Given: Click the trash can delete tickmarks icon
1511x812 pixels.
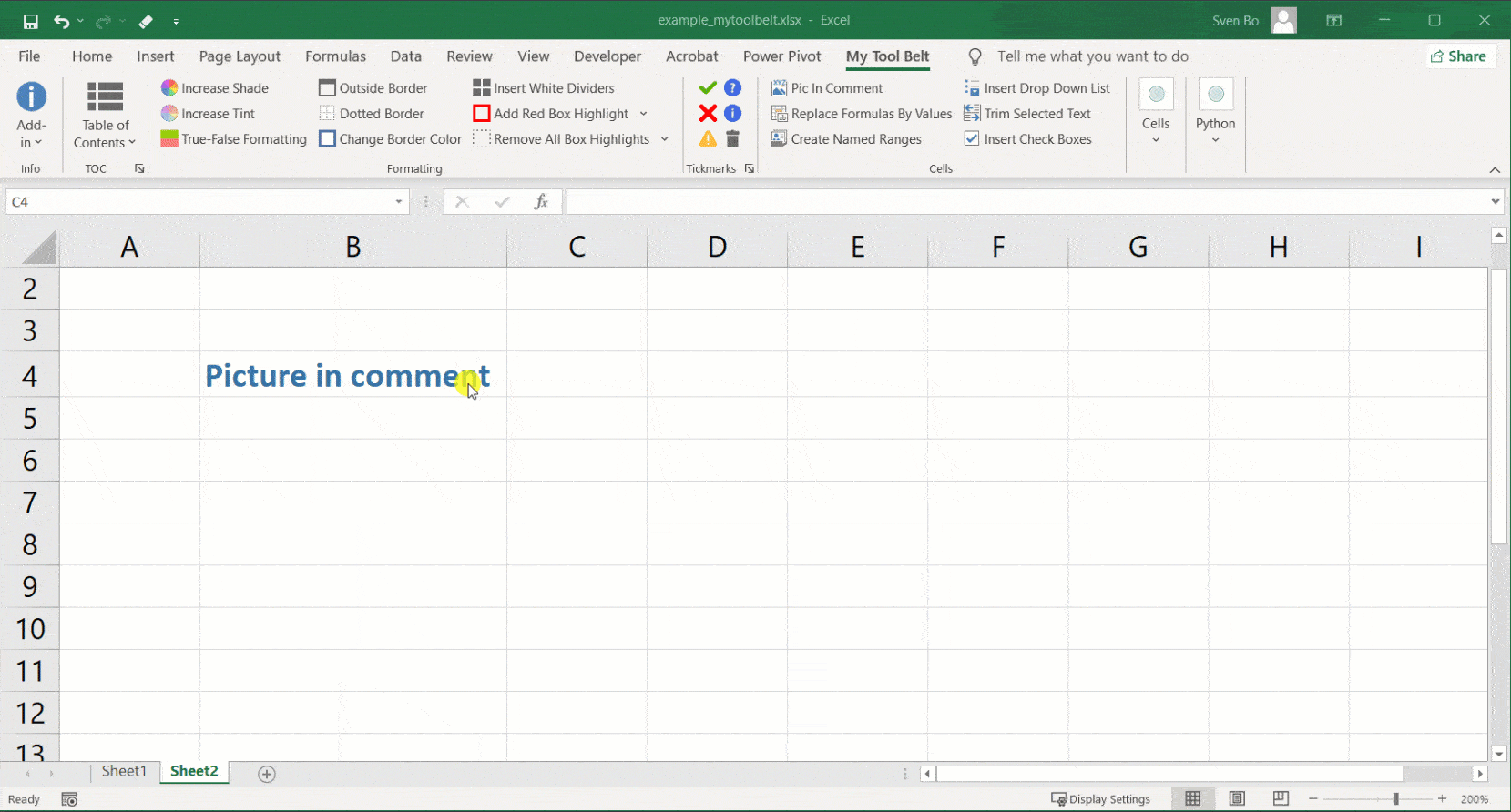Looking at the screenshot, I should pyautogui.click(x=732, y=139).
